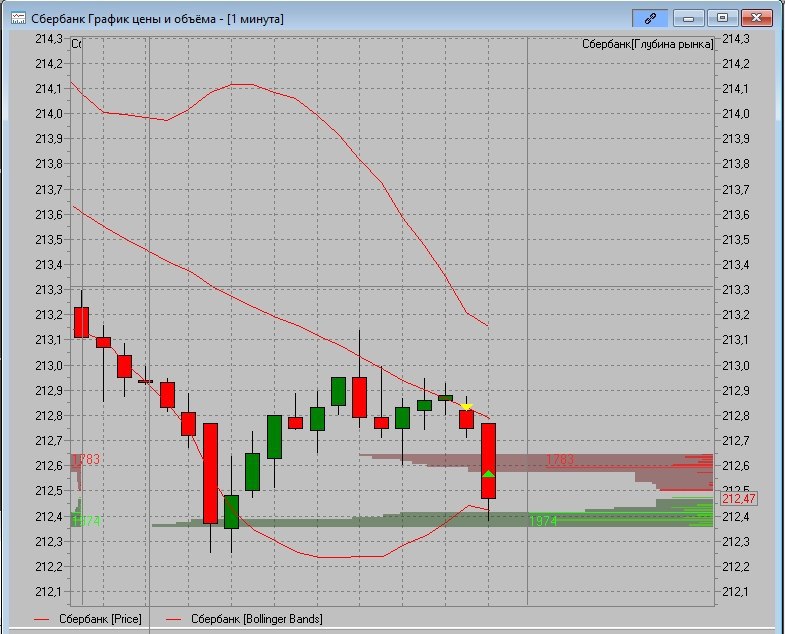The width and height of the screenshot is (785, 634).
Task: Click the green 1974 volume label on right
Action: pos(543,521)
